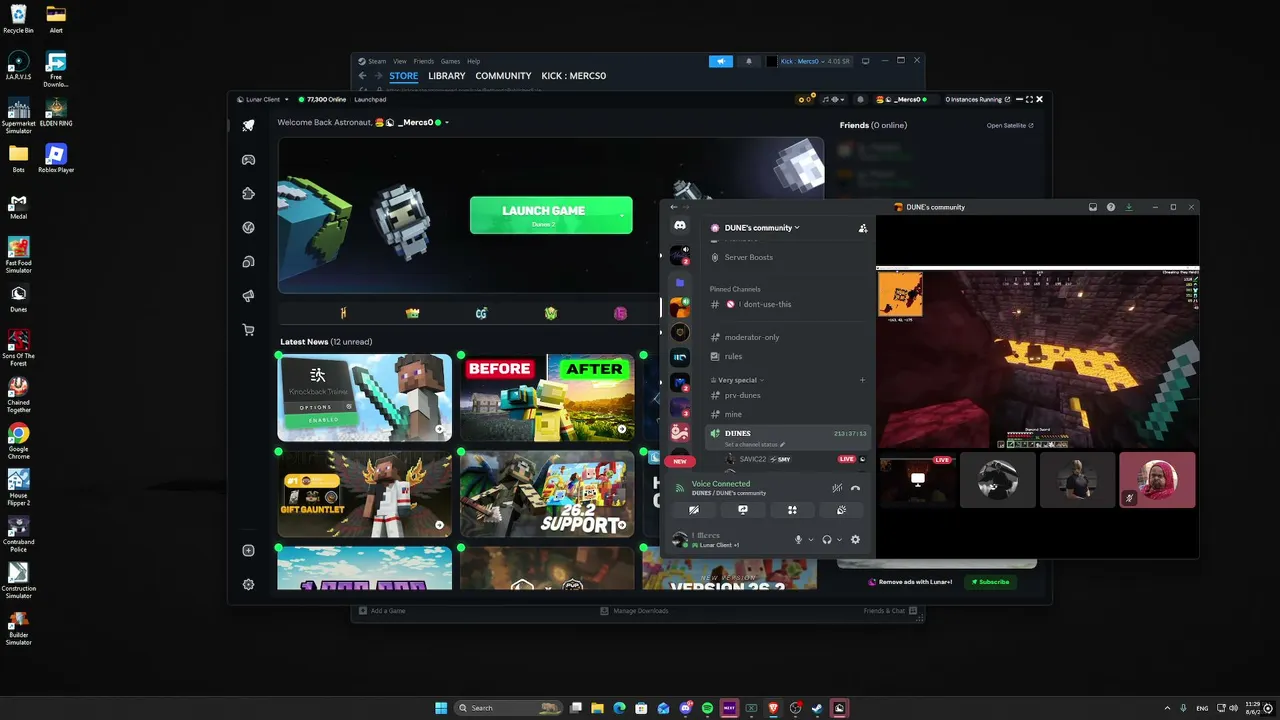Toggle Discord microphone mute
Image resolution: width=1280 pixels, height=720 pixels.
pyautogui.click(x=798, y=540)
